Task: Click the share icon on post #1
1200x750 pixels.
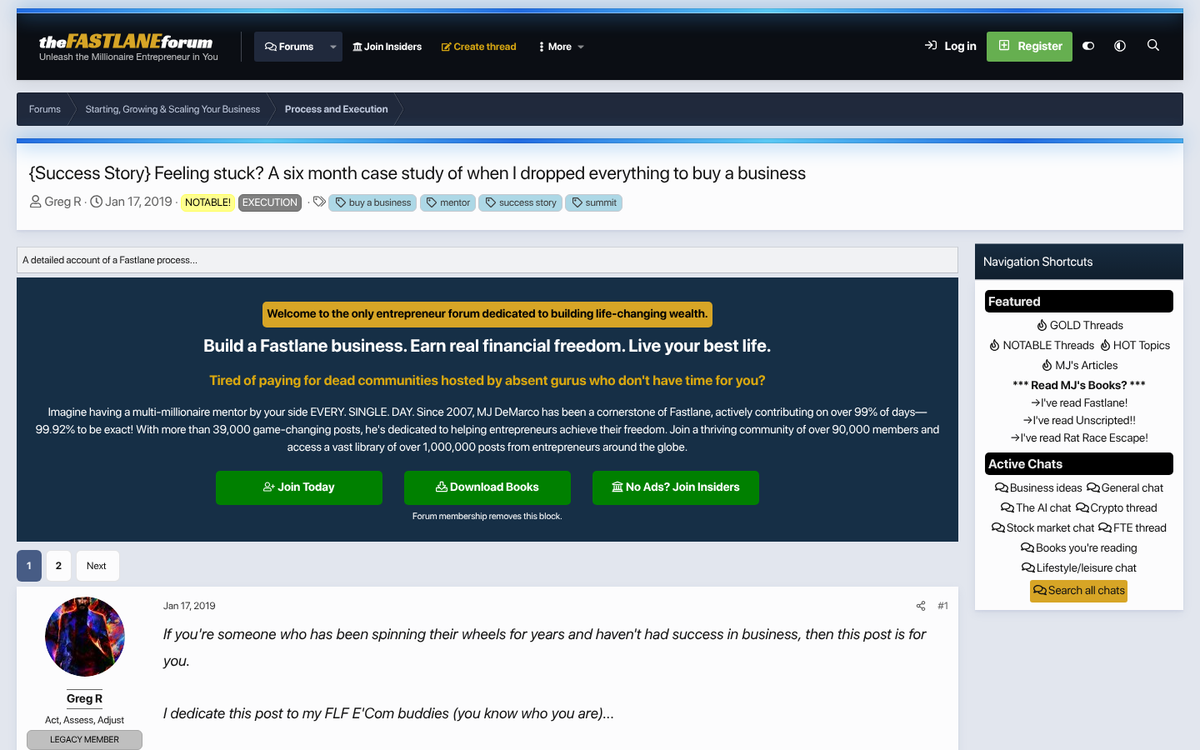Action: point(920,605)
